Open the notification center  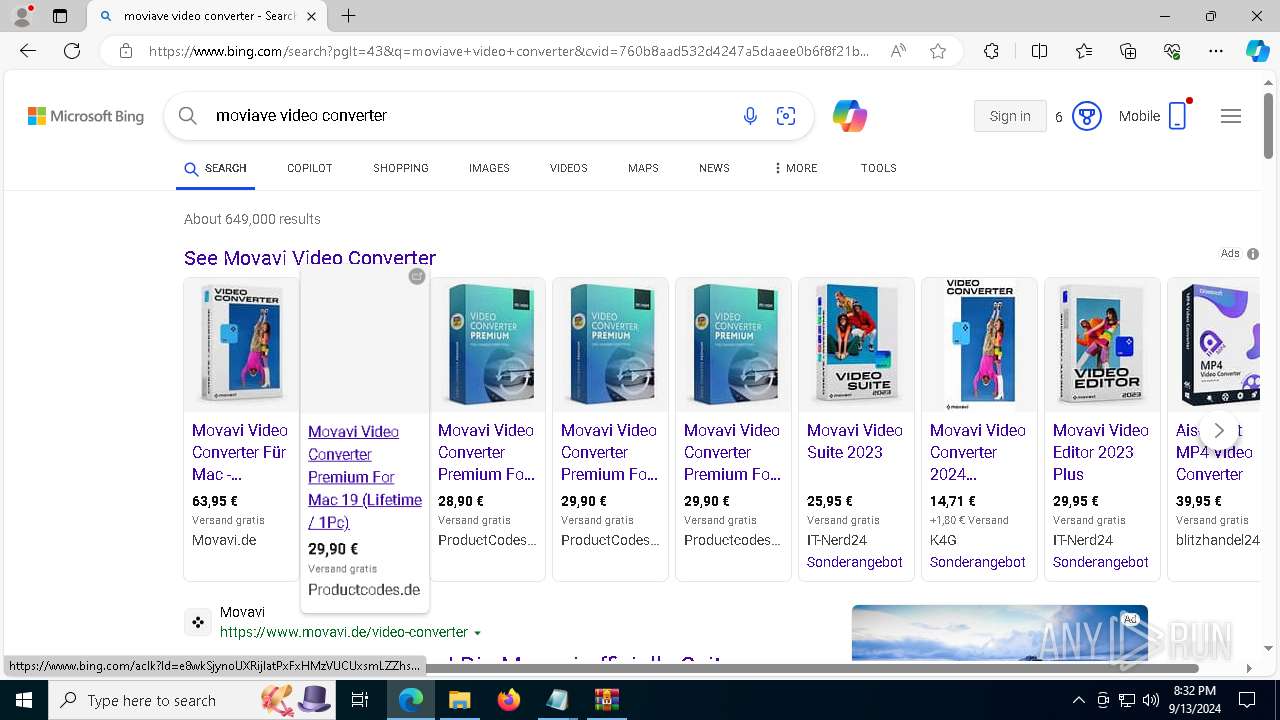1247,700
